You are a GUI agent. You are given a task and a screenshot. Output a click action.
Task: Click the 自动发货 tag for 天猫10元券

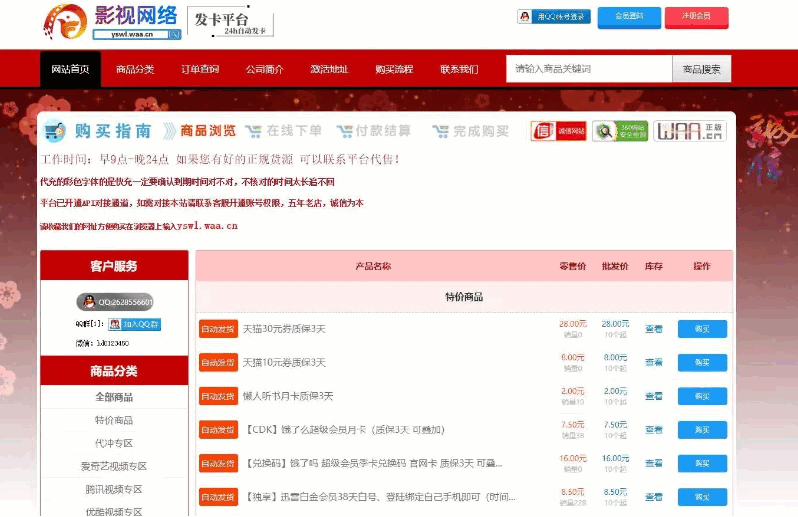tap(218, 363)
